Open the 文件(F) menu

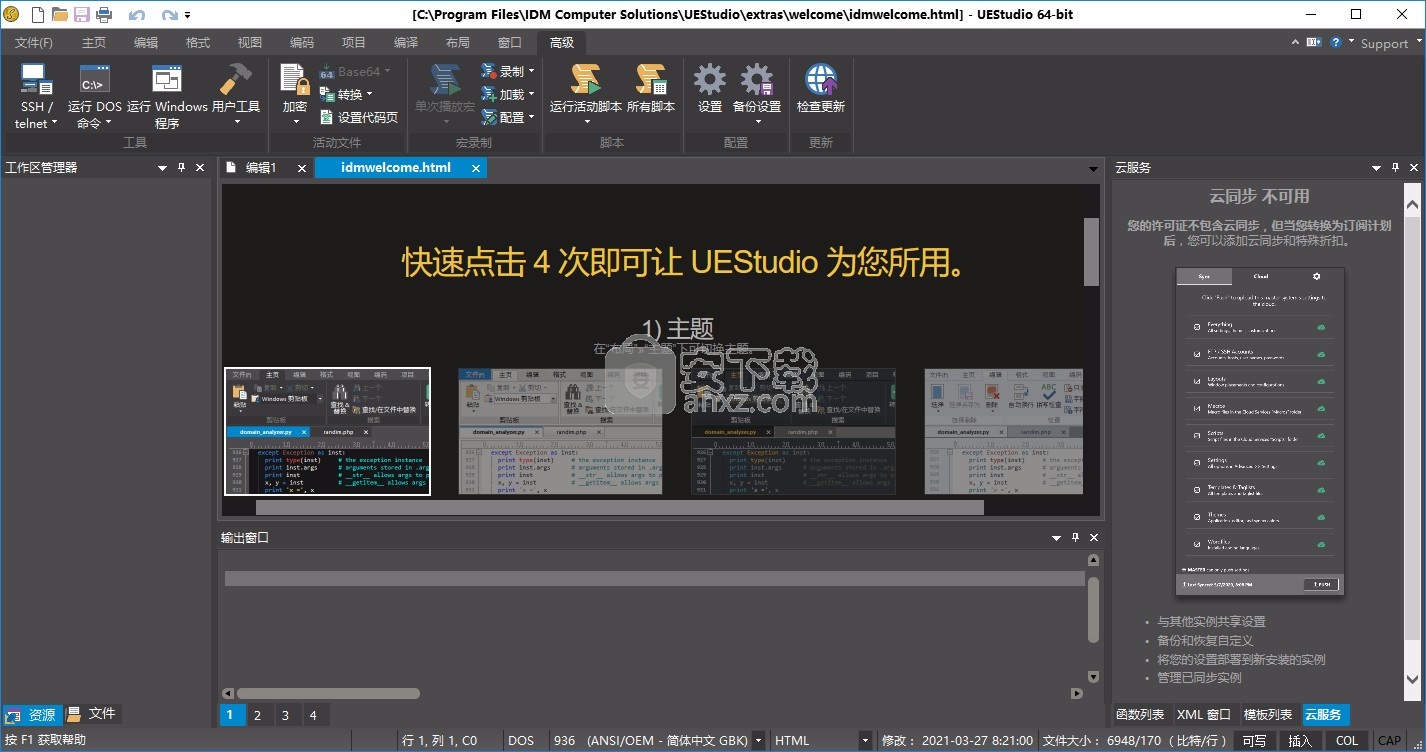coord(34,43)
